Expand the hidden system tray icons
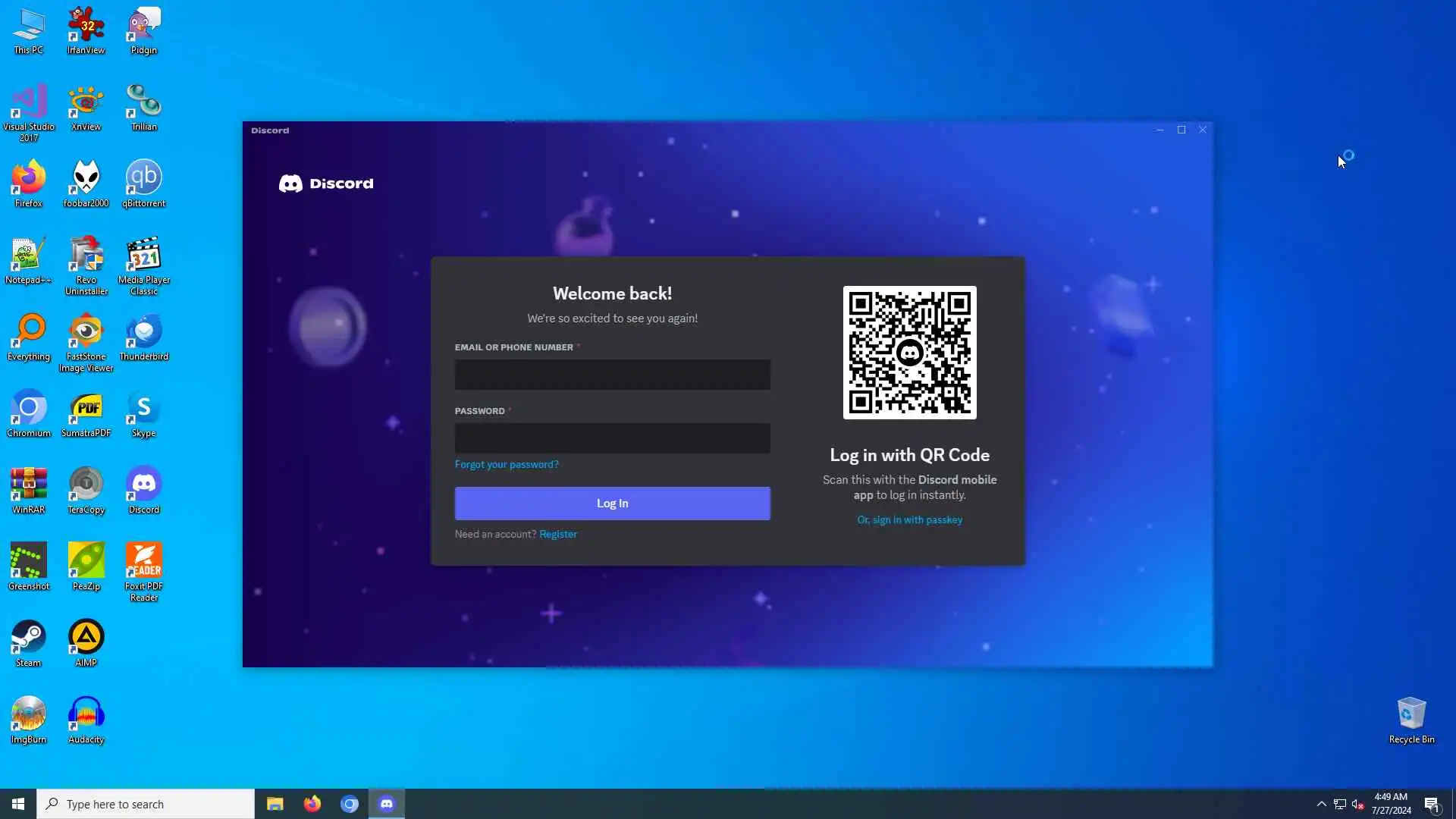This screenshot has width=1456, height=819. [x=1321, y=804]
